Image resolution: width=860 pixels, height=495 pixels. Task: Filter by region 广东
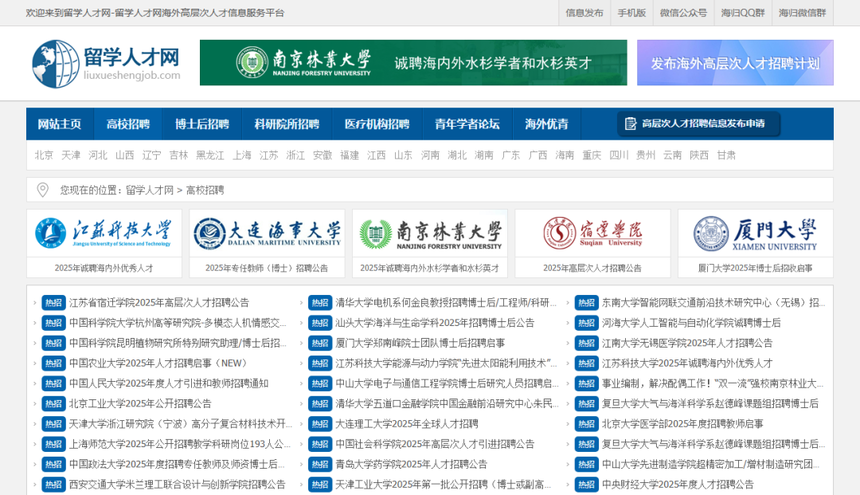click(511, 155)
